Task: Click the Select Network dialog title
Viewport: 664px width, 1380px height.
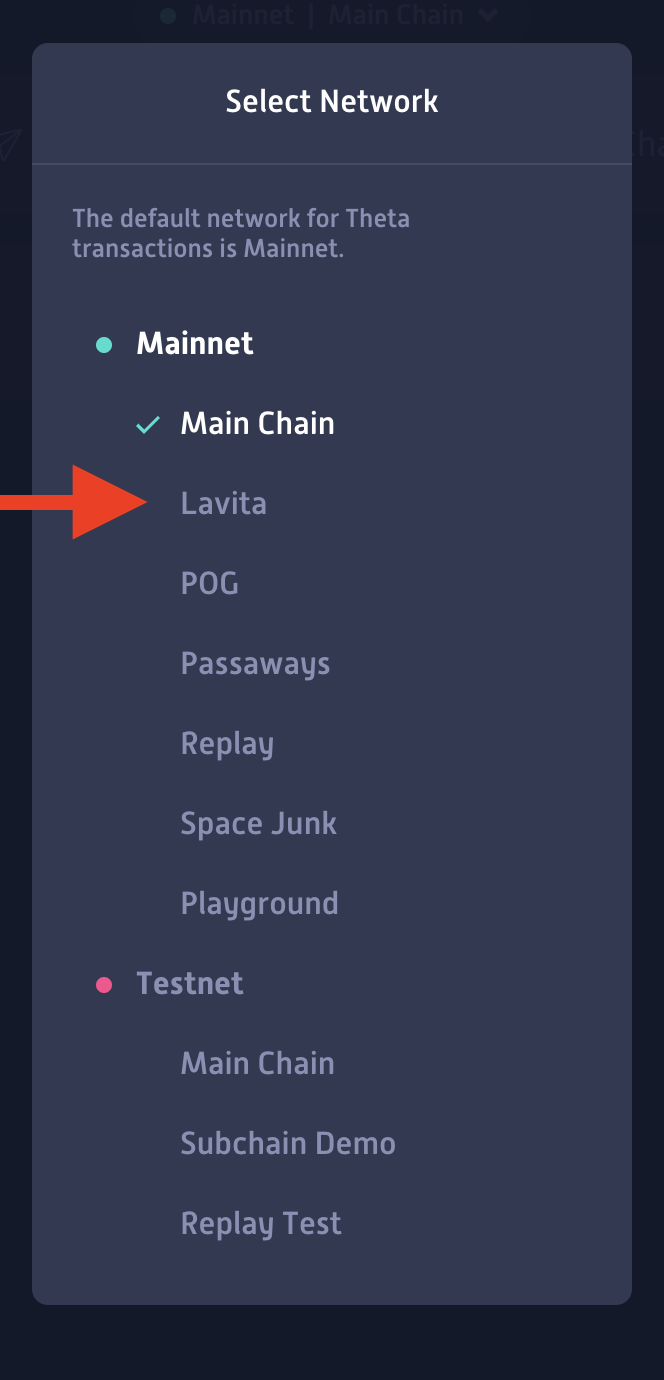Action: click(x=332, y=101)
